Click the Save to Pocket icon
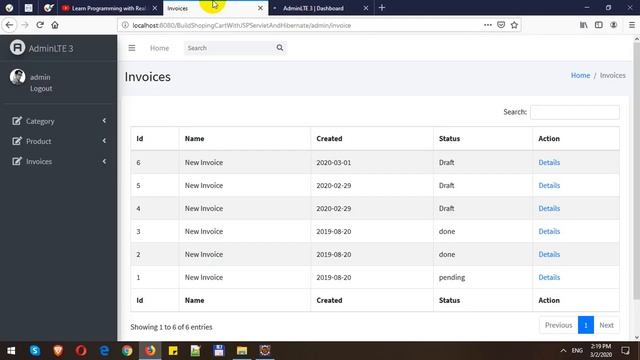The width and height of the screenshot is (640, 360). pyautogui.click(x=501, y=25)
